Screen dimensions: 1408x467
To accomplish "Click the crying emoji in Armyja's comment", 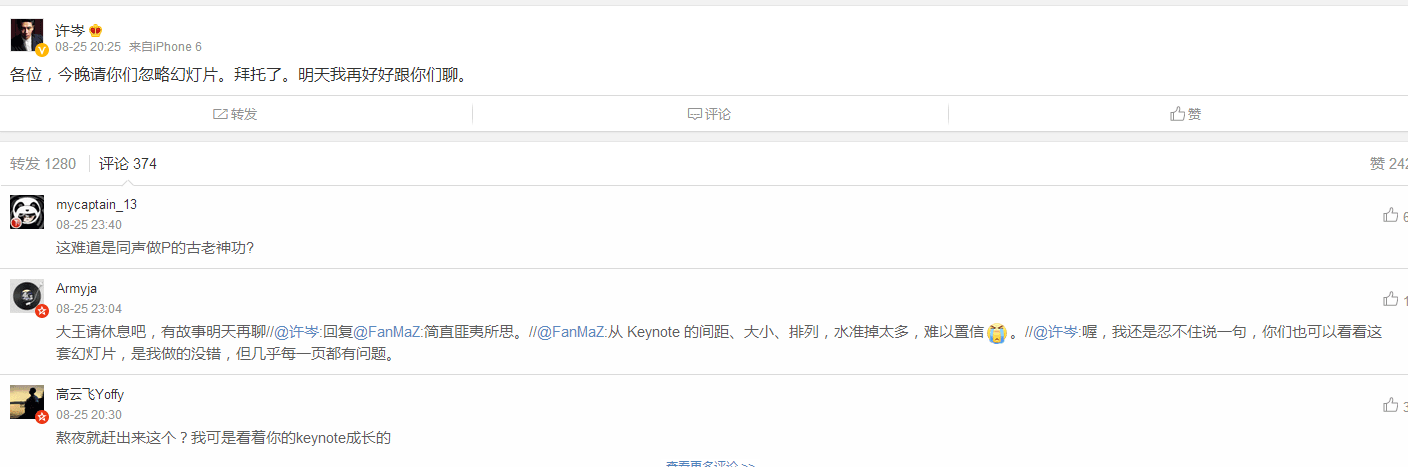I will [996, 332].
